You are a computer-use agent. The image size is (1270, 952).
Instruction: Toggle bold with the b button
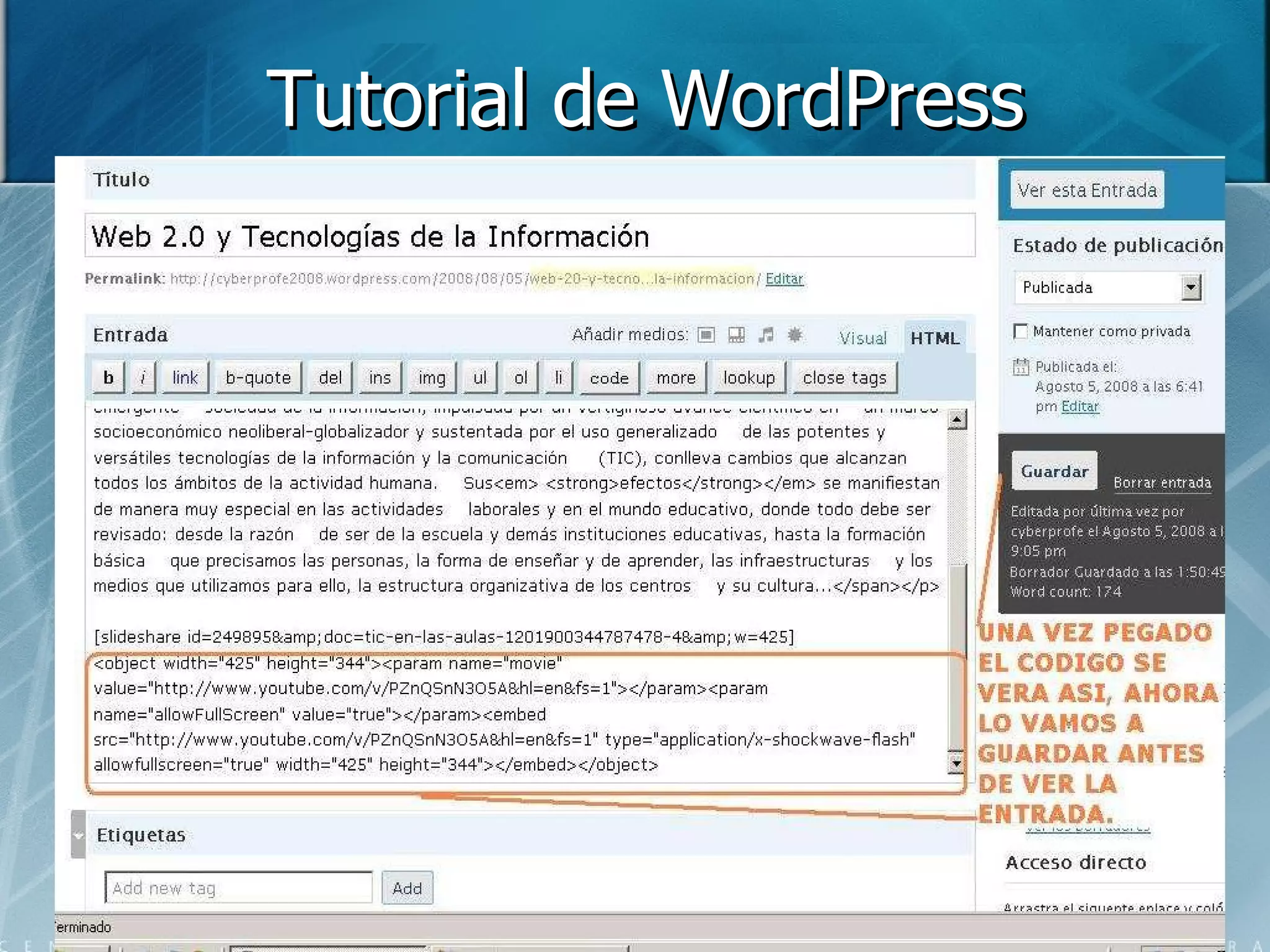click(109, 377)
